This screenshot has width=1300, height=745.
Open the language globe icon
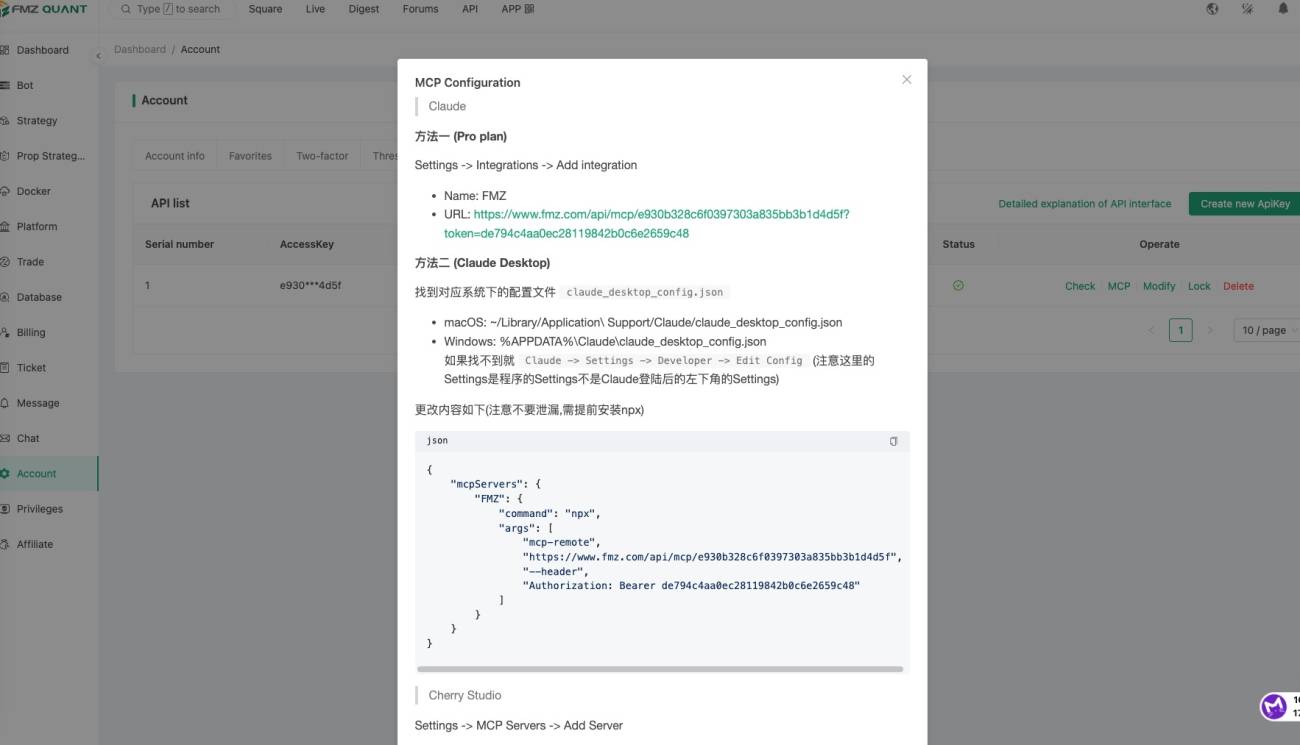(1212, 9)
